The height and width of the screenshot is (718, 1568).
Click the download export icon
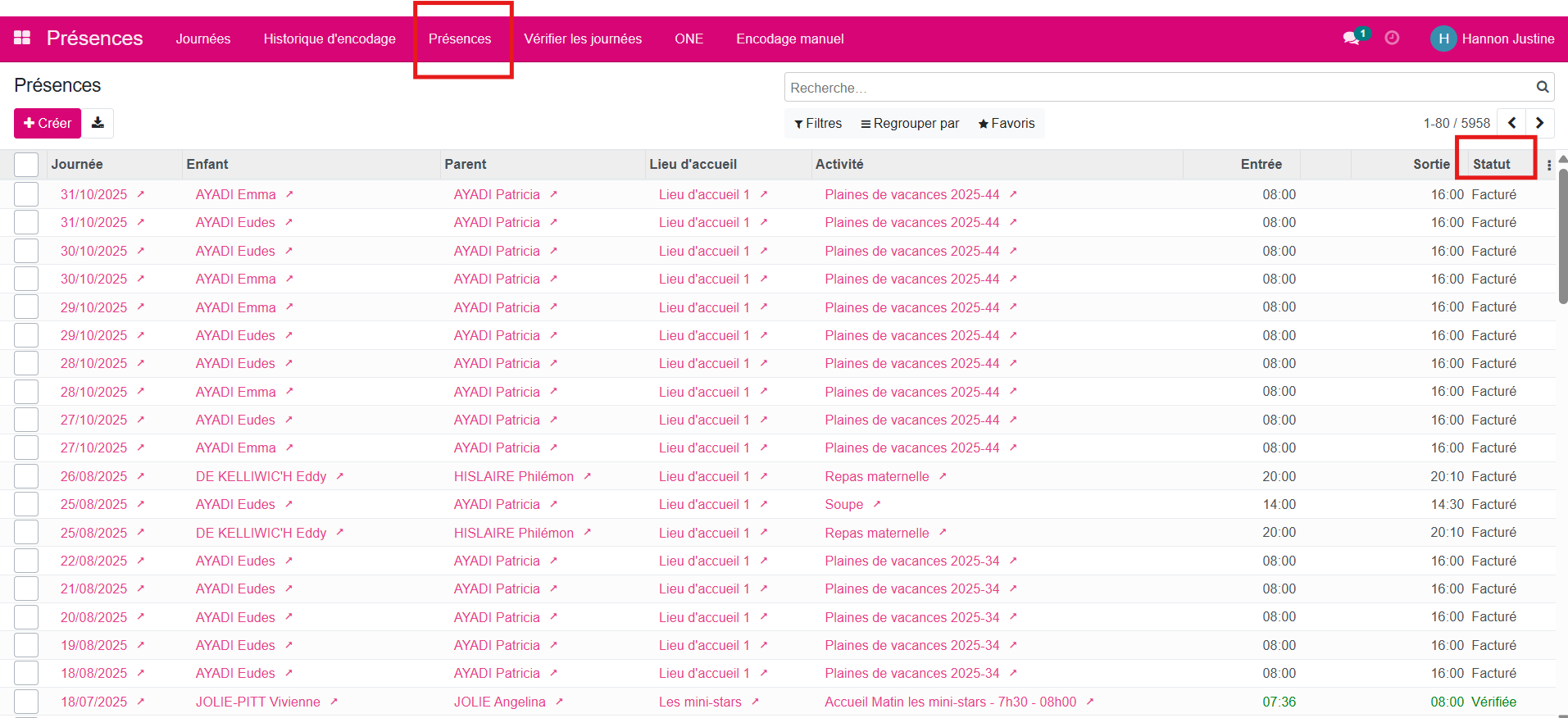tap(98, 123)
